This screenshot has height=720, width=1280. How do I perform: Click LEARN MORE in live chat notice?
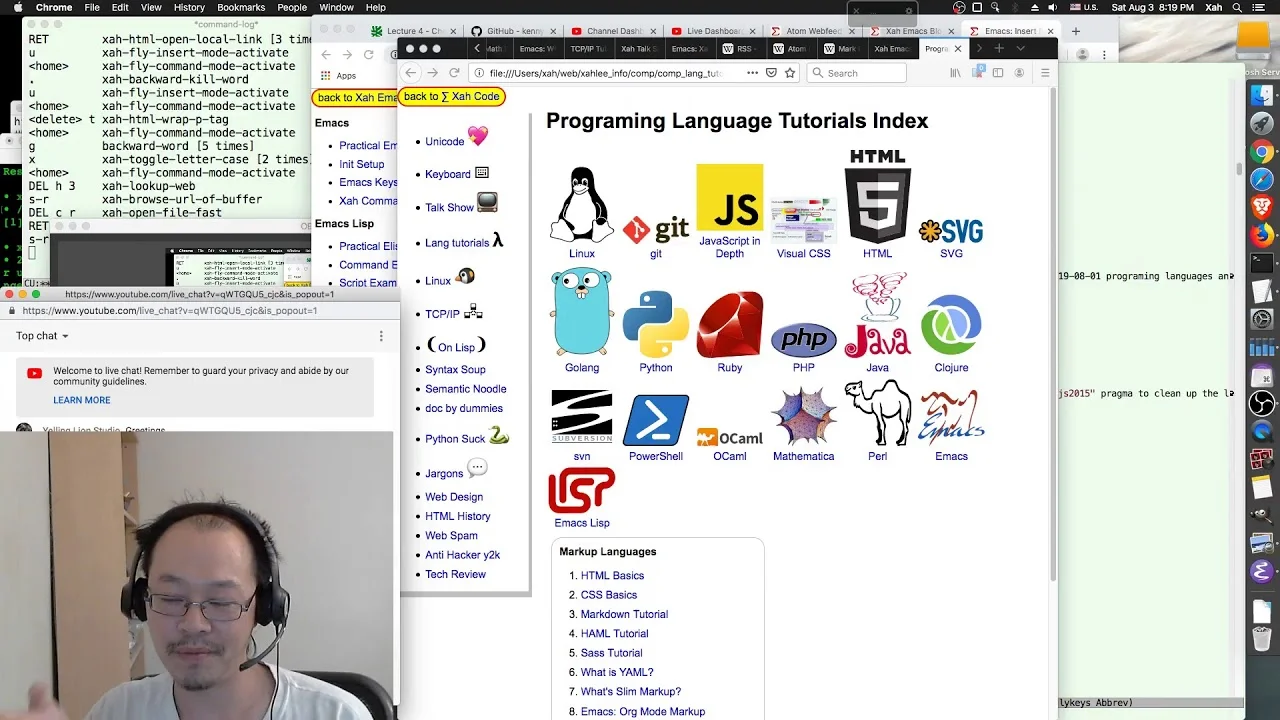(x=82, y=400)
